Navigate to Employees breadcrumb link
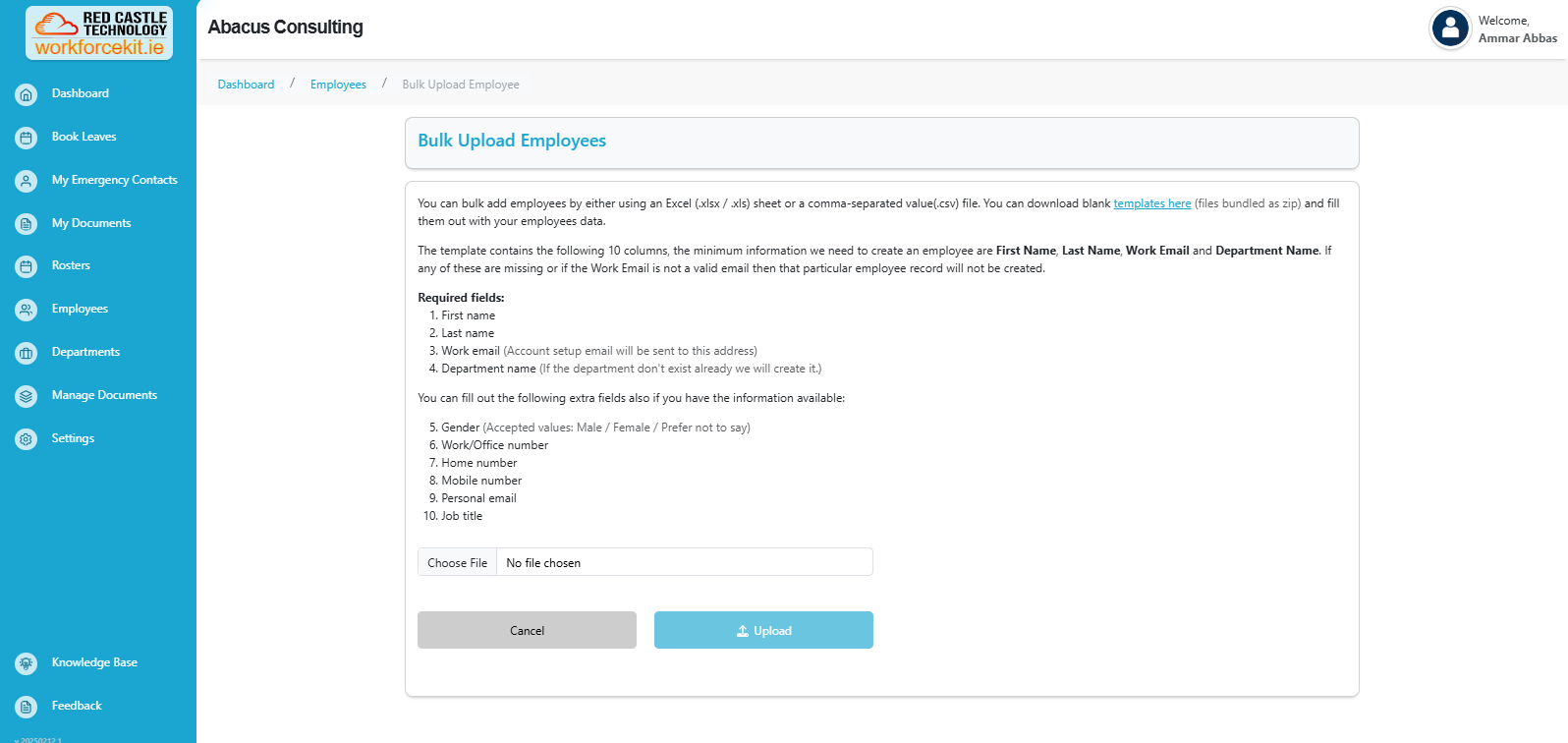Viewport: 1568px width, 743px height. pyautogui.click(x=338, y=85)
